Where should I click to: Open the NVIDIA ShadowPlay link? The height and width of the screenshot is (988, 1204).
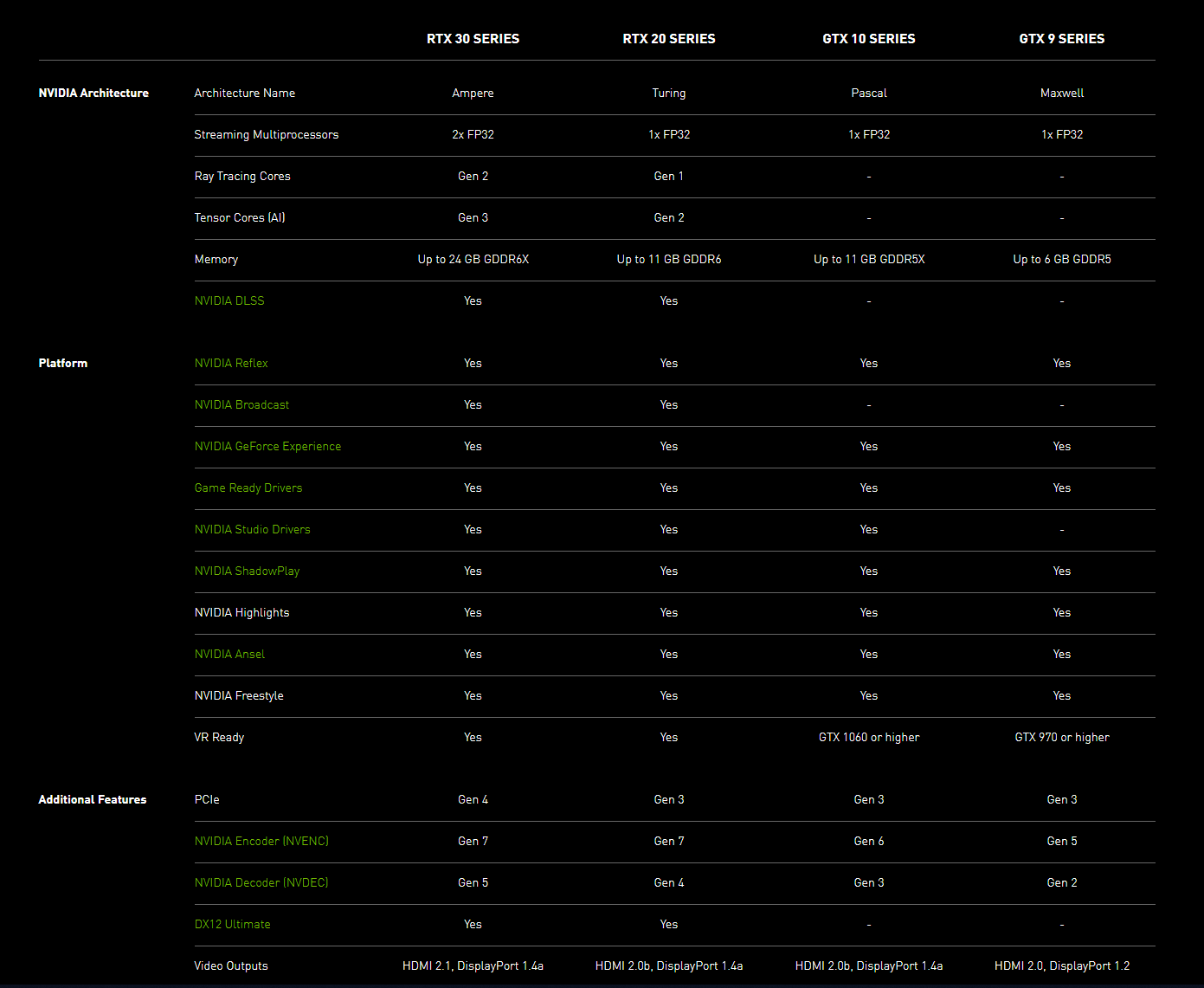(247, 571)
